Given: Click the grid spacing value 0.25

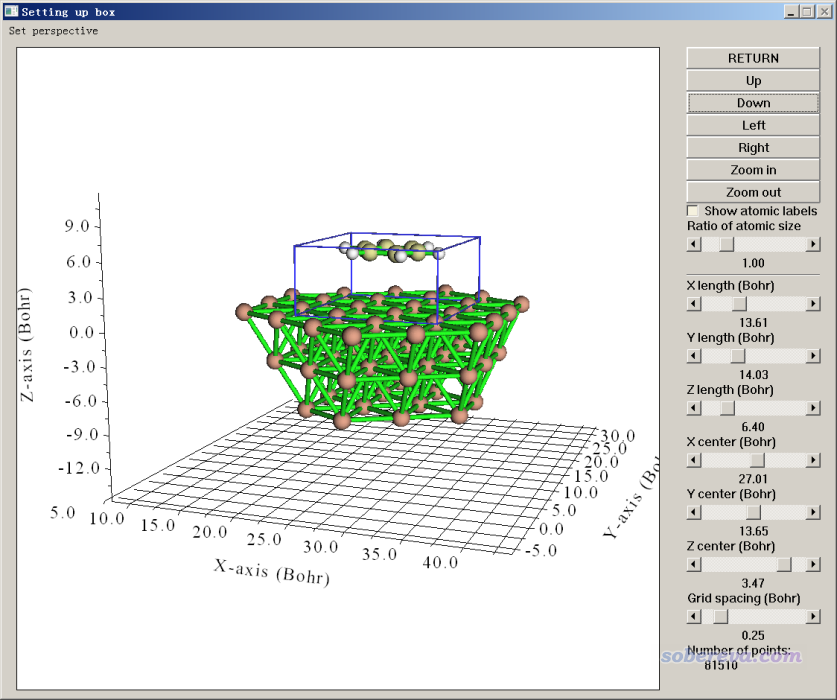Looking at the screenshot, I should [x=753, y=635].
